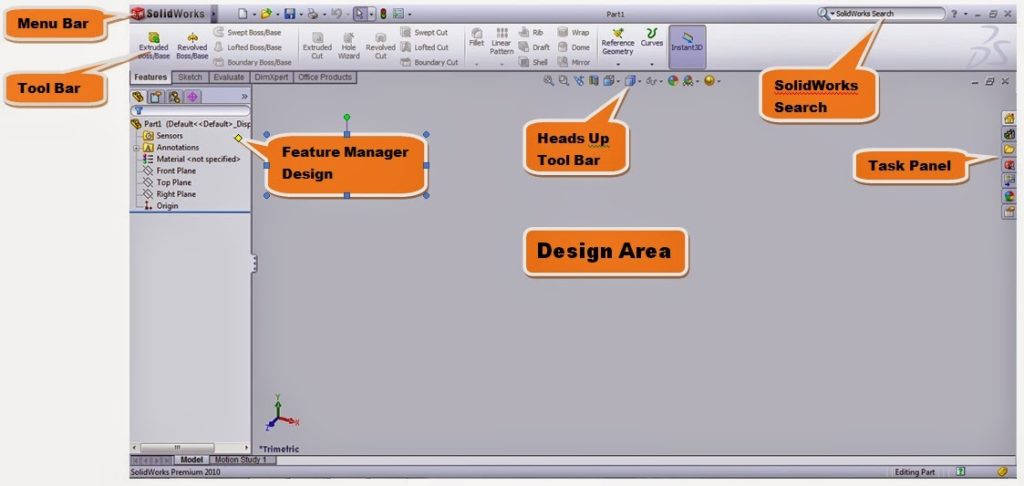
Task: Apply the Fillet tool
Action: tap(476, 38)
